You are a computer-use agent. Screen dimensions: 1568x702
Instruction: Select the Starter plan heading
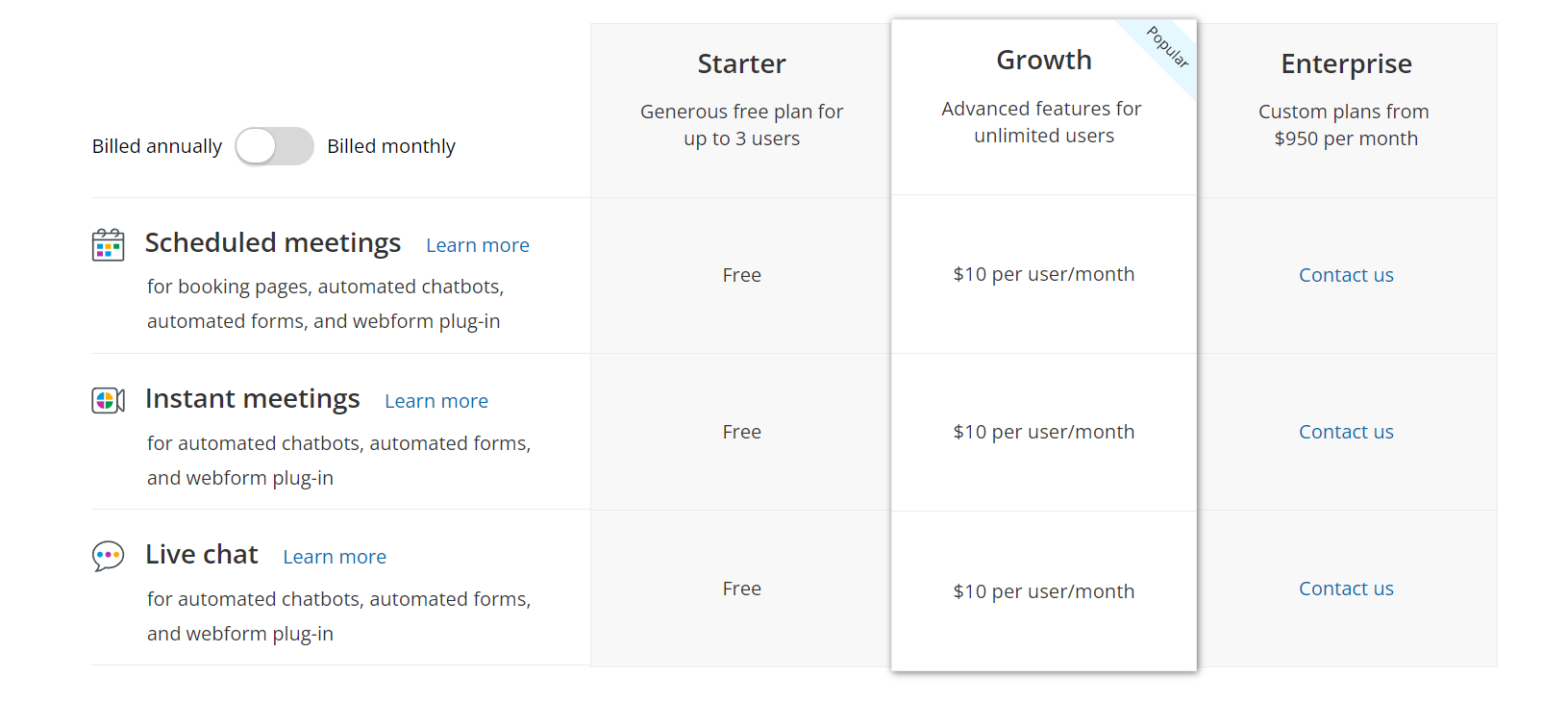point(741,64)
